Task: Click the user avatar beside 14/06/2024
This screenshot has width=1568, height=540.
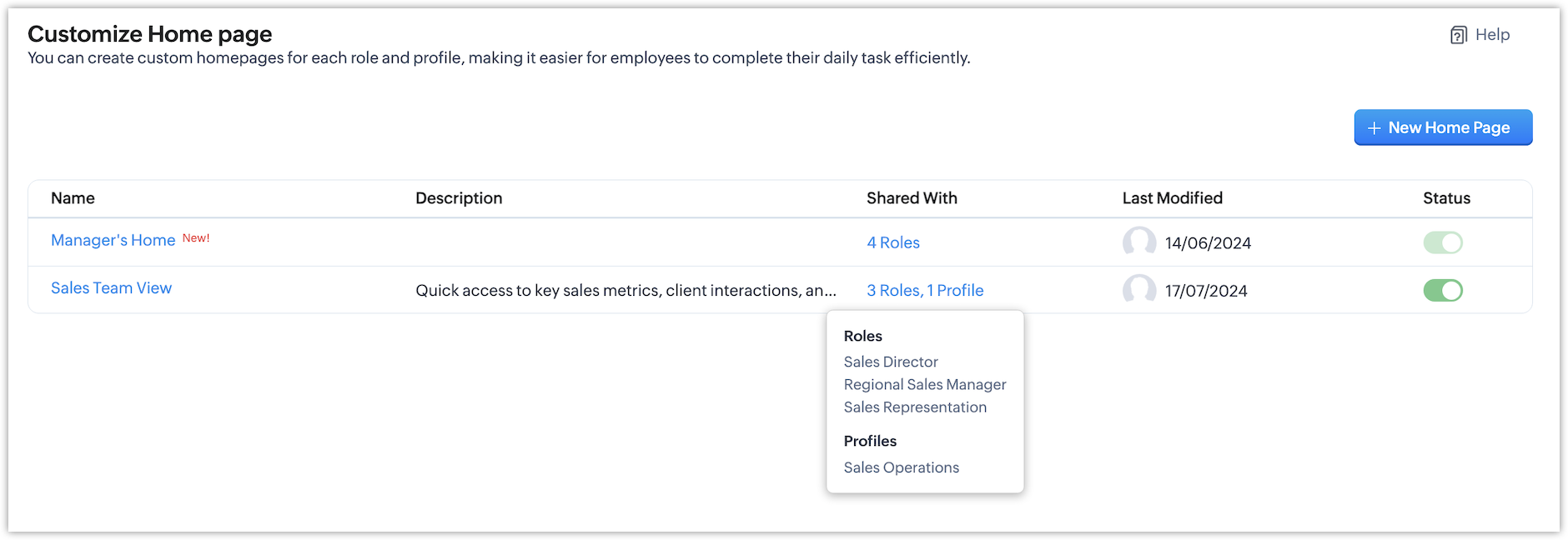Action: 1138,242
